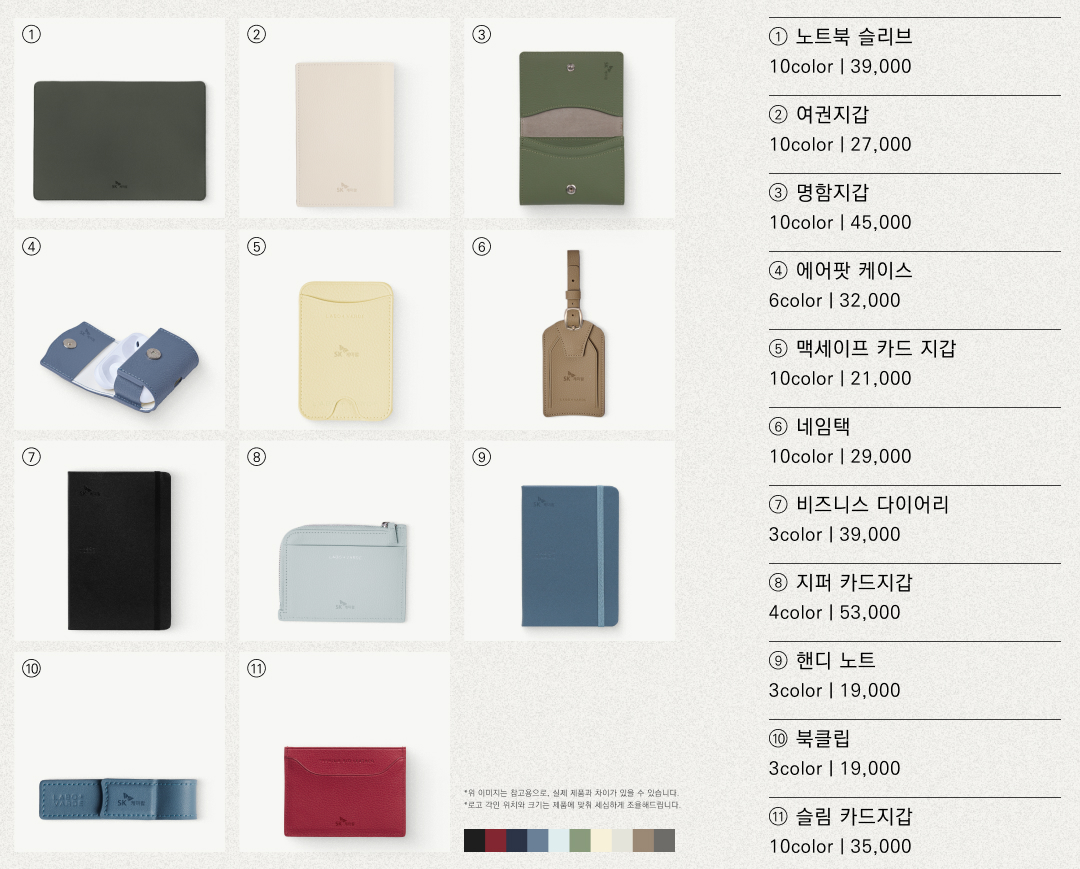Choose the dark red color swatch
The height and width of the screenshot is (869, 1080).
pyautogui.click(x=495, y=840)
